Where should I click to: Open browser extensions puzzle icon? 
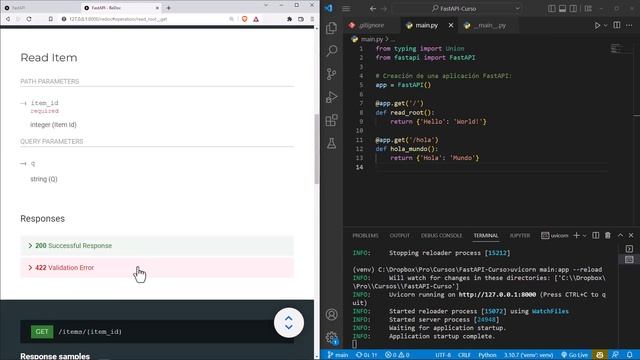point(289,19)
